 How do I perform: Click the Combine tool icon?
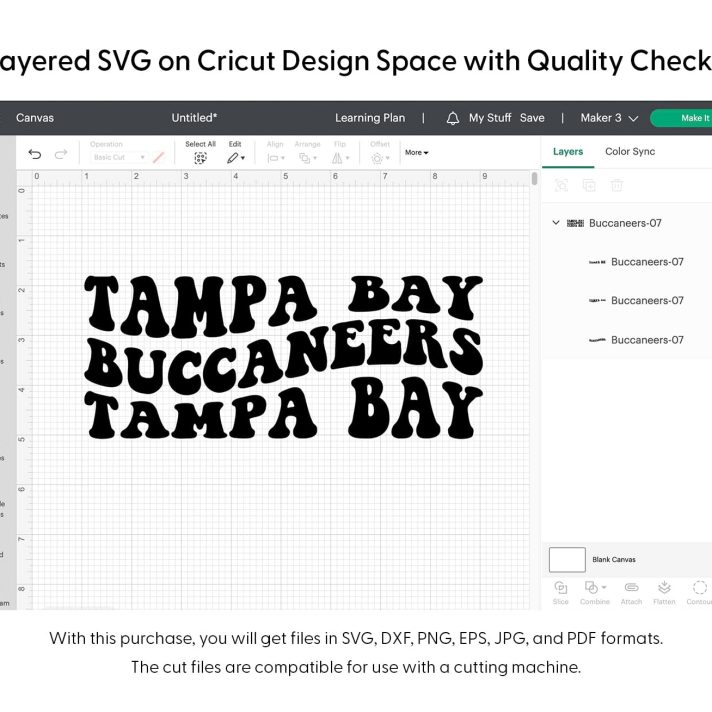(x=591, y=587)
